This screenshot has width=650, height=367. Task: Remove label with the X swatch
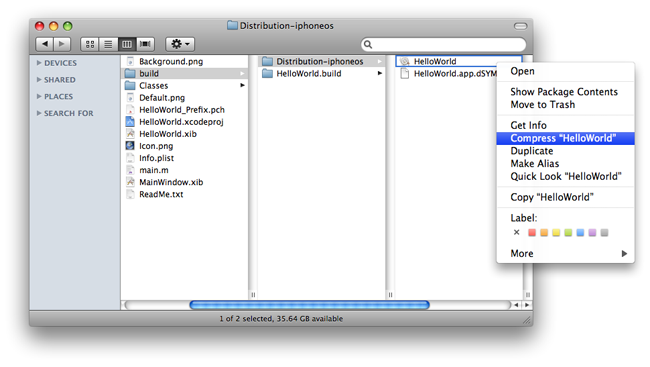pos(516,232)
